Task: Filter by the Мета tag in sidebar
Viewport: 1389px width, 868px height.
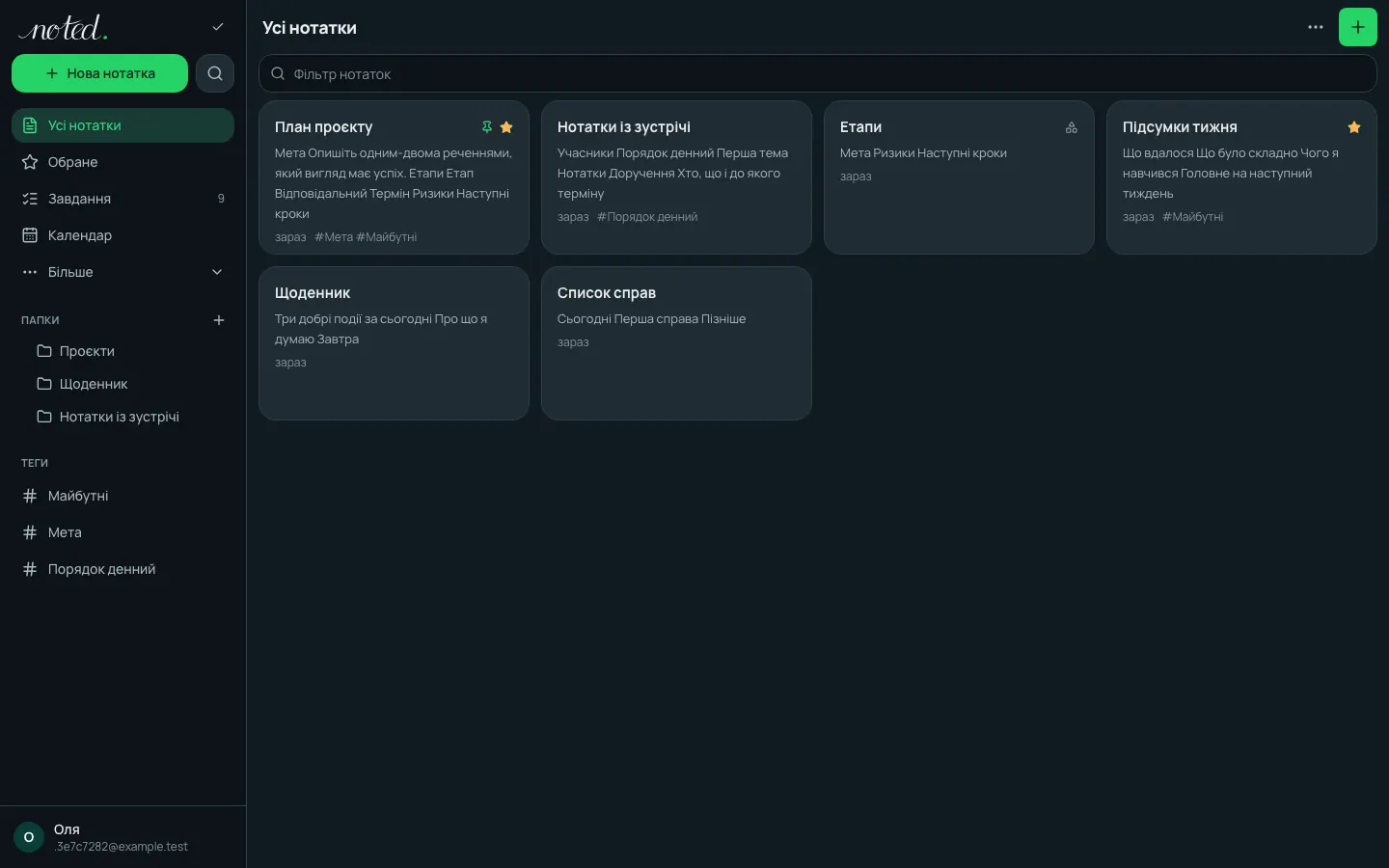Action: [123, 532]
